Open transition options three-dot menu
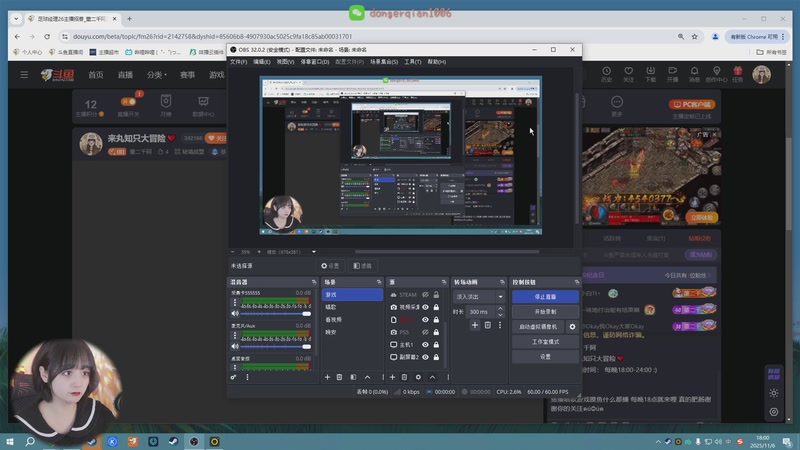Image resolution: width=800 pixels, height=450 pixels. (500, 325)
